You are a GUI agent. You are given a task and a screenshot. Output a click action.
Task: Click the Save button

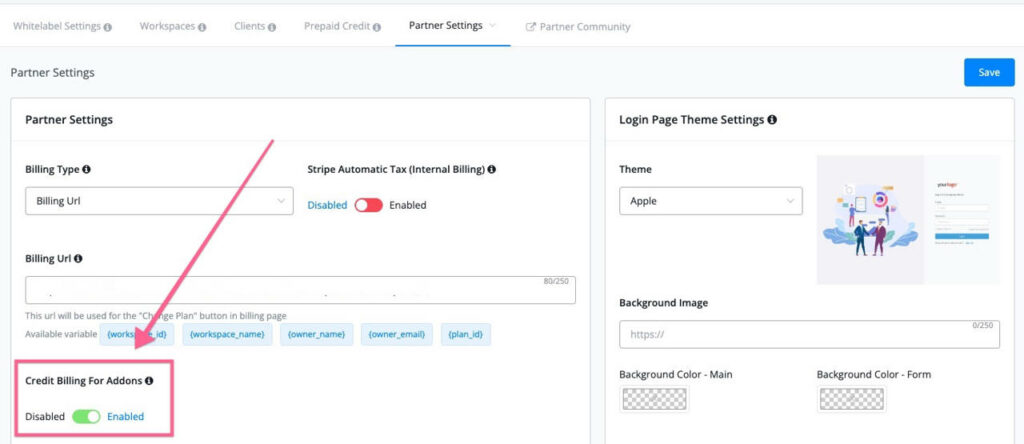(x=988, y=72)
